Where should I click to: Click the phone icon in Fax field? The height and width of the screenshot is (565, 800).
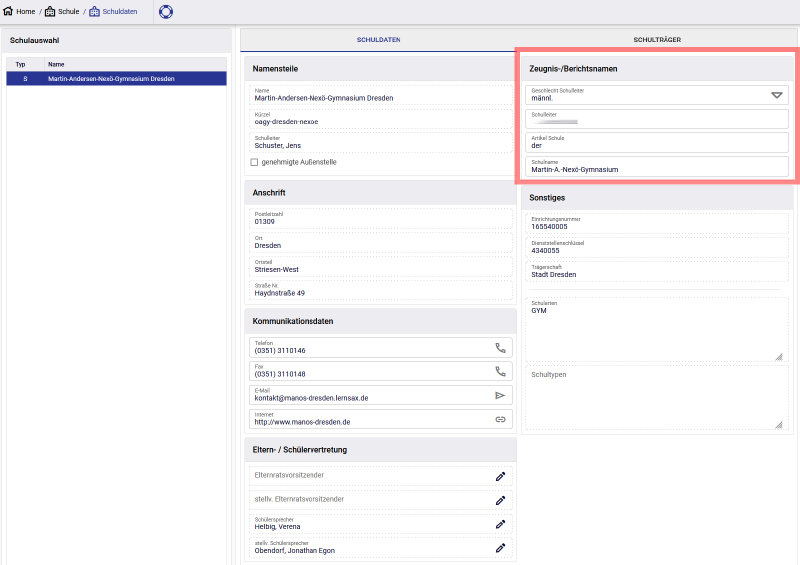tap(501, 371)
